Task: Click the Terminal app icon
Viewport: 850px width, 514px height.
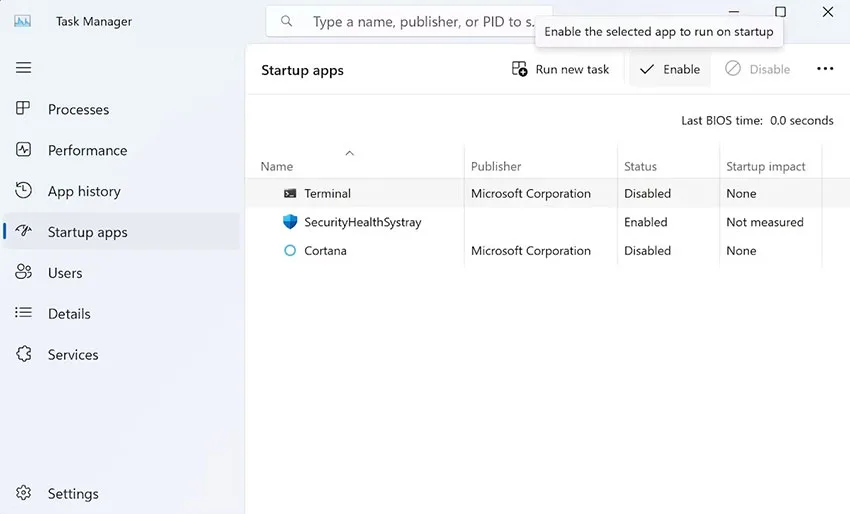Action: pyautogui.click(x=290, y=193)
